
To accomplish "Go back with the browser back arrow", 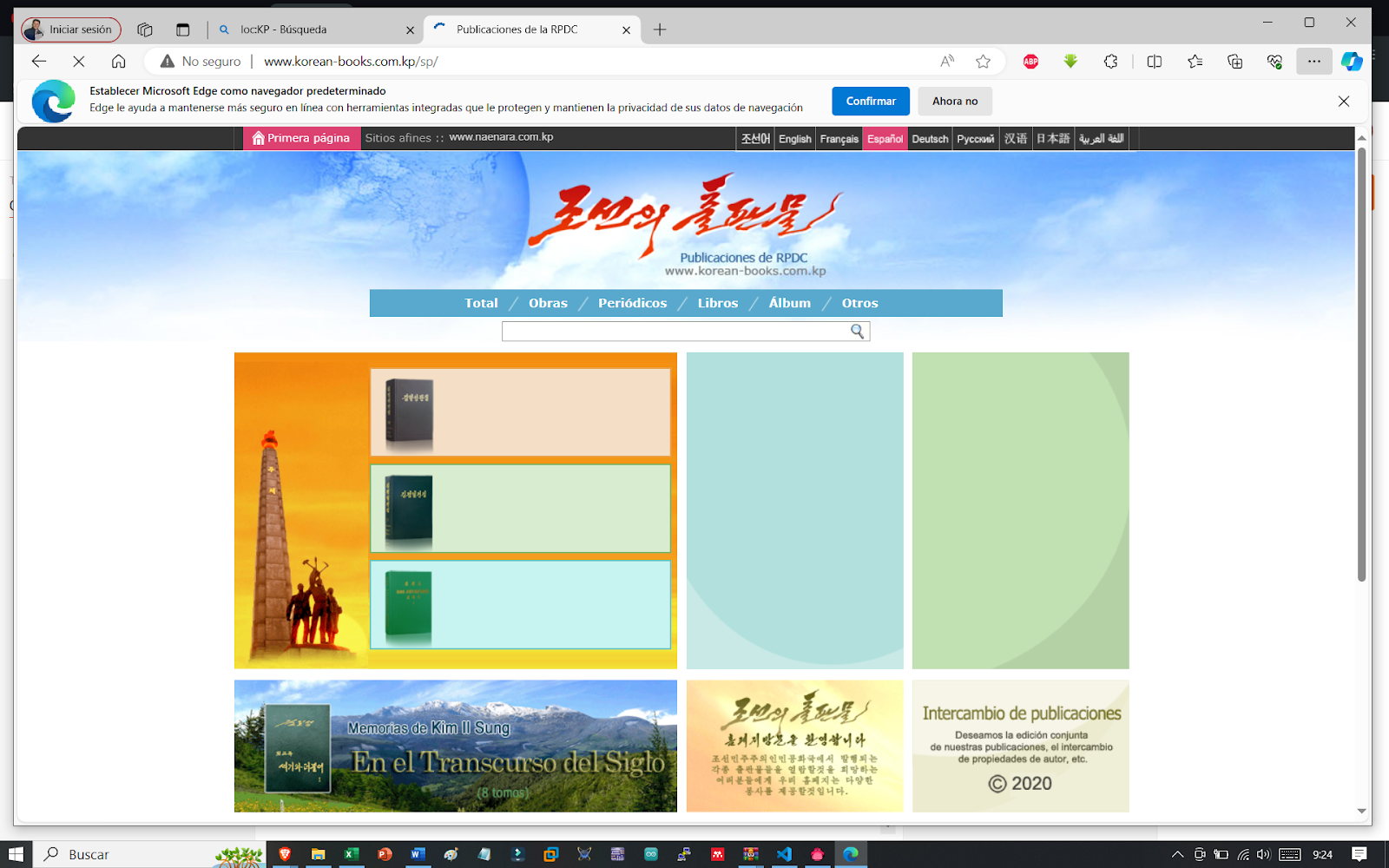I will (x=39, y=62).
